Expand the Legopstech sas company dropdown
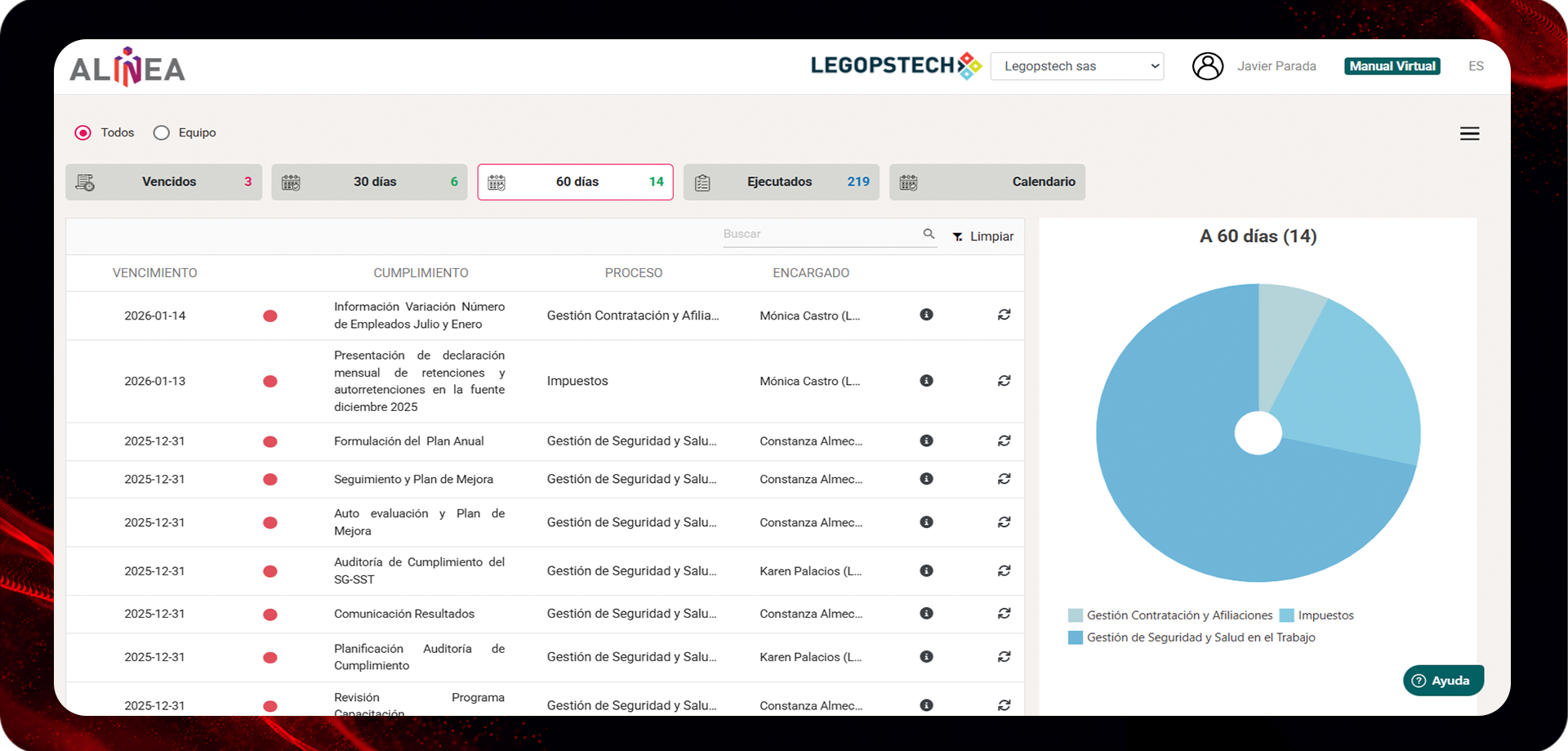This screenshot has height=751, width=1568. (x=1076, y=66)
